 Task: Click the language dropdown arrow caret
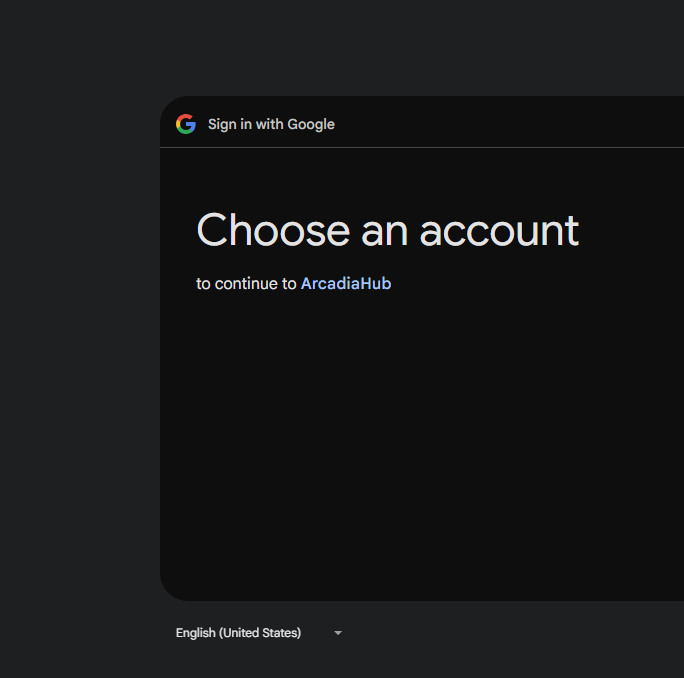click(338, 633)
